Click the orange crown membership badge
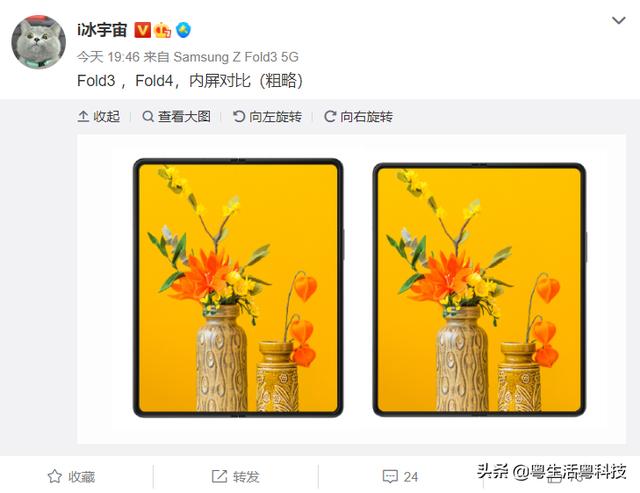This screenshot has width=640, height=493. pyautogui.click(x=162, y=30)
